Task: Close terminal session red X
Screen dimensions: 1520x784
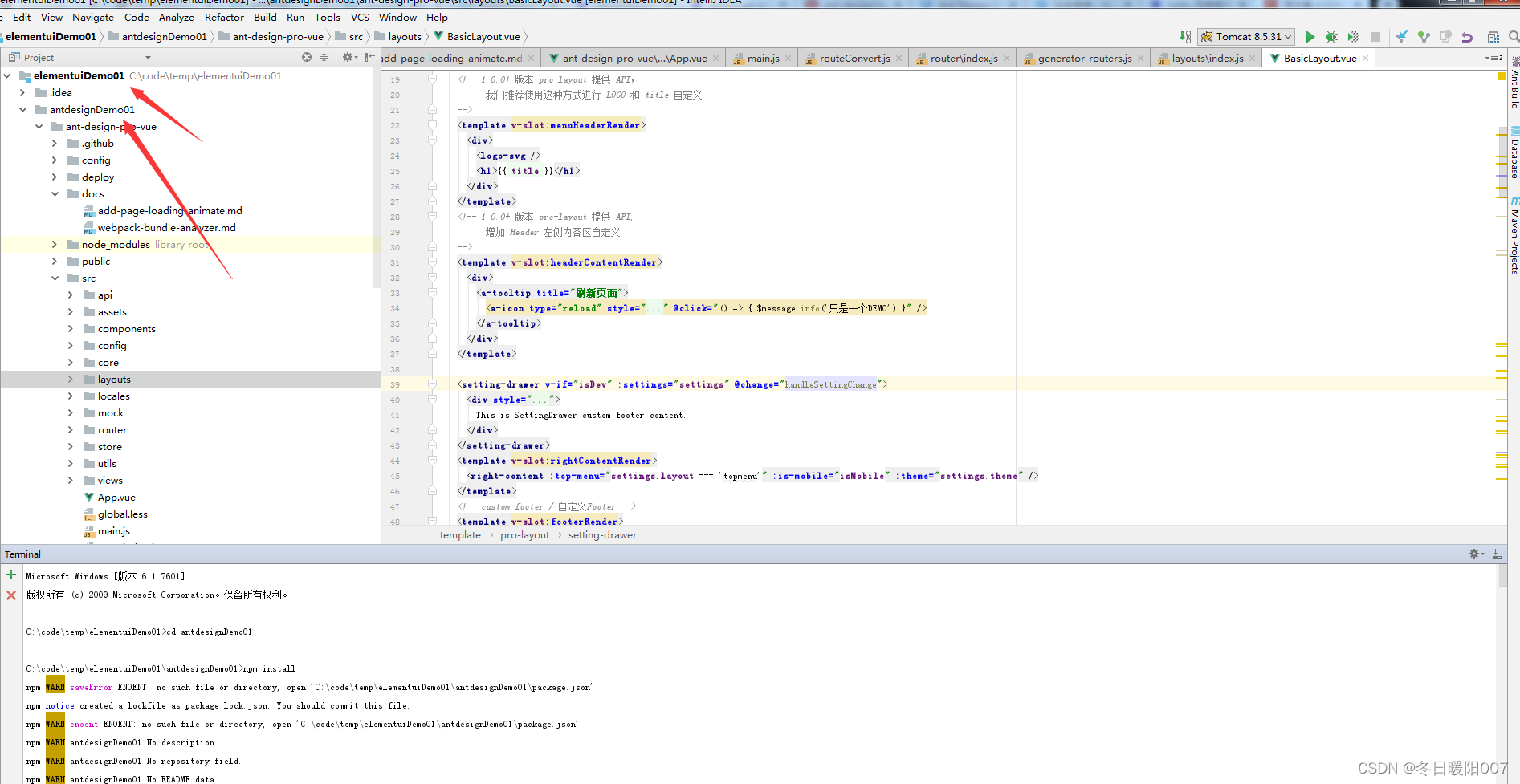Action: (11, 595)
